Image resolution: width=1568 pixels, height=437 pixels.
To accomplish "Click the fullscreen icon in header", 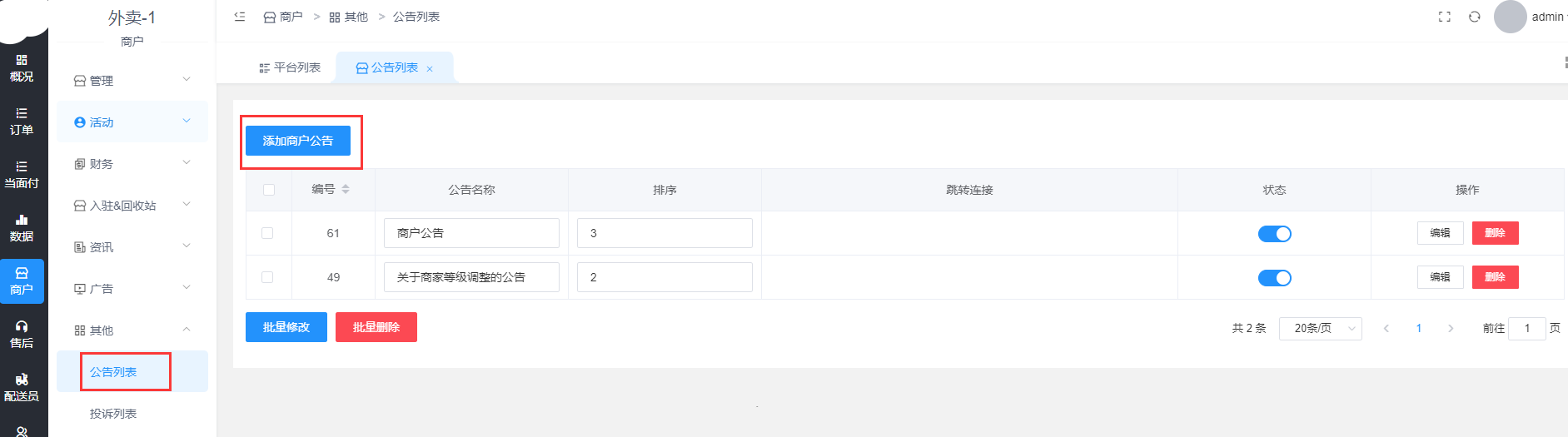I will [x=1445, y=17].
